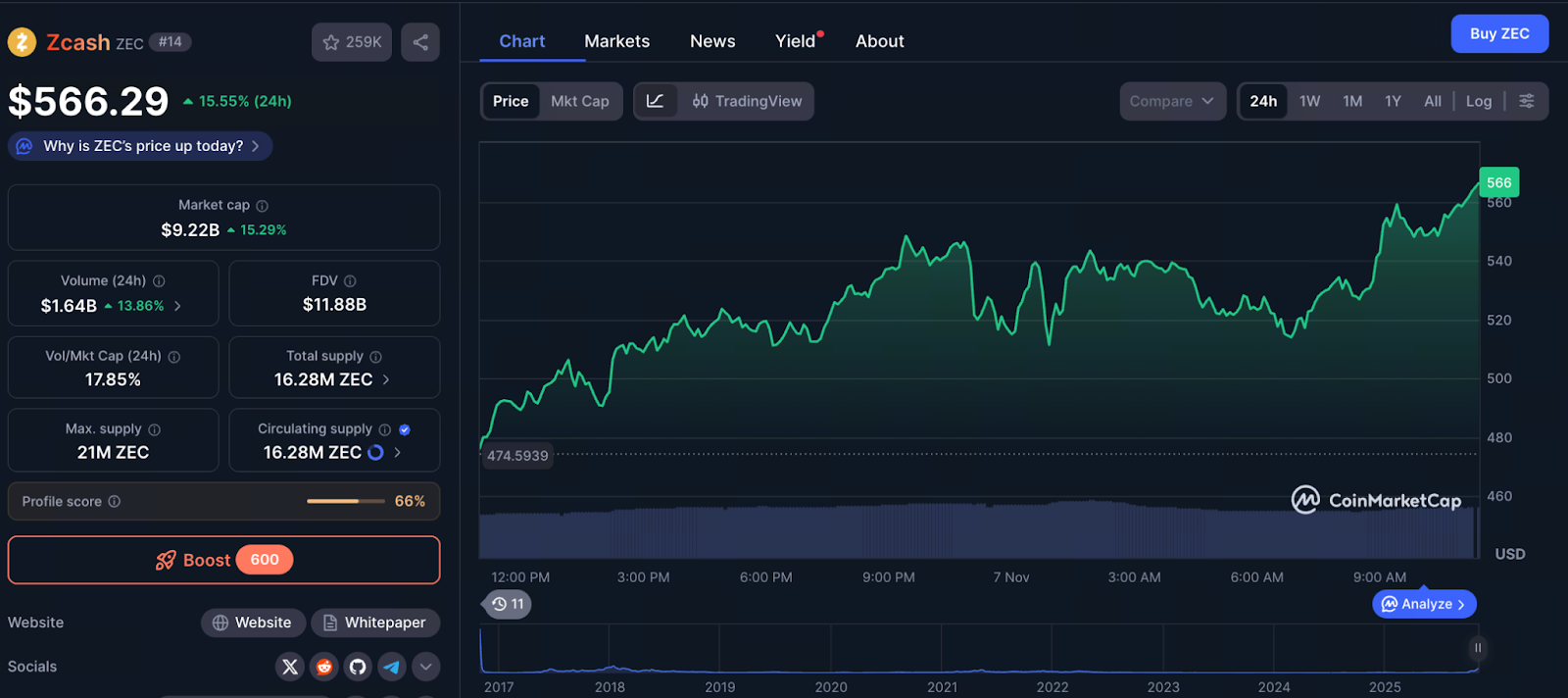Image resolution: width=1568 pixels, height=698 pixels.
Task: Enable Log scale on chart
Action: [1478, 101]
